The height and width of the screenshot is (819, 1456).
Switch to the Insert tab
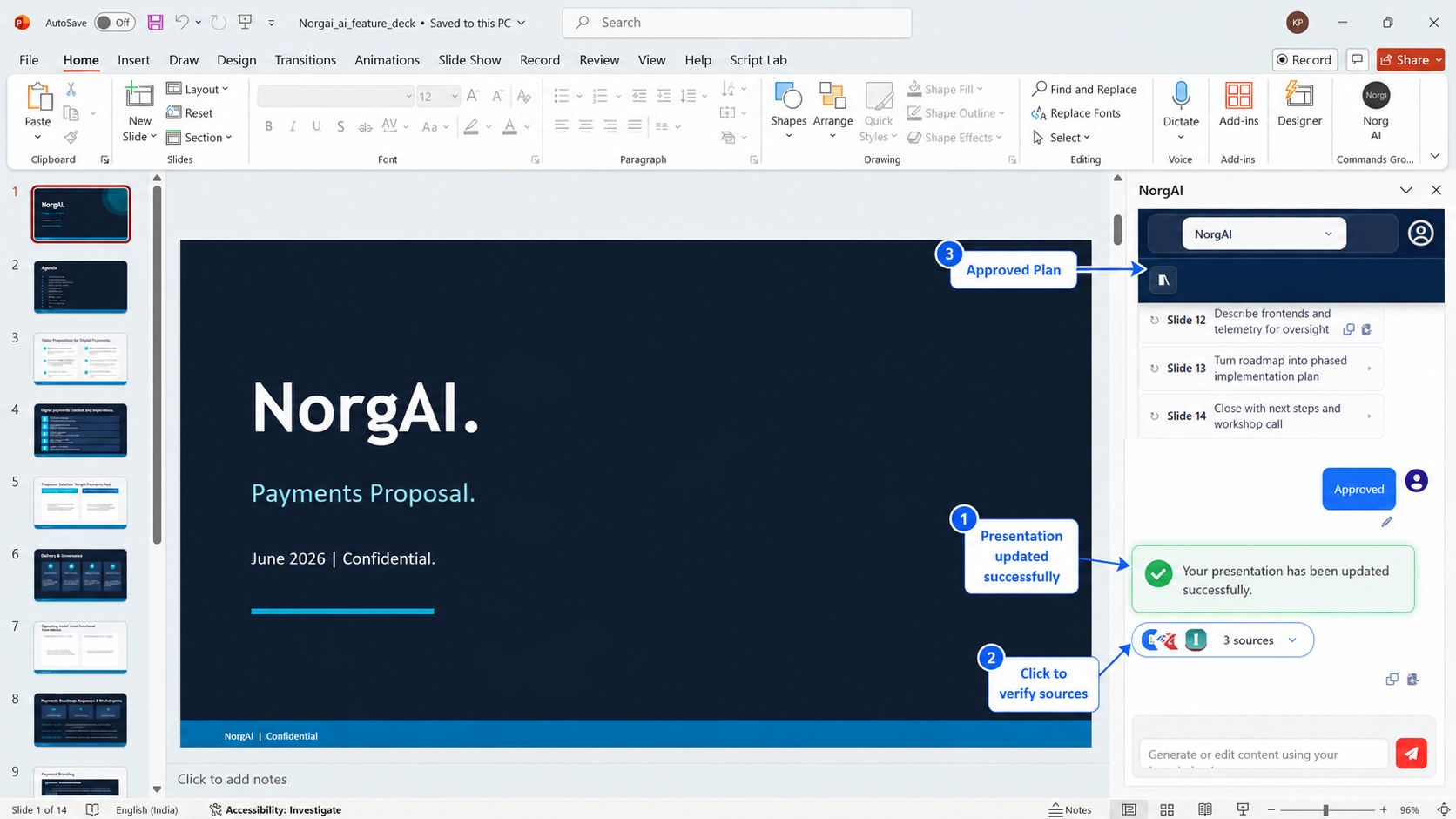(133, 60)
